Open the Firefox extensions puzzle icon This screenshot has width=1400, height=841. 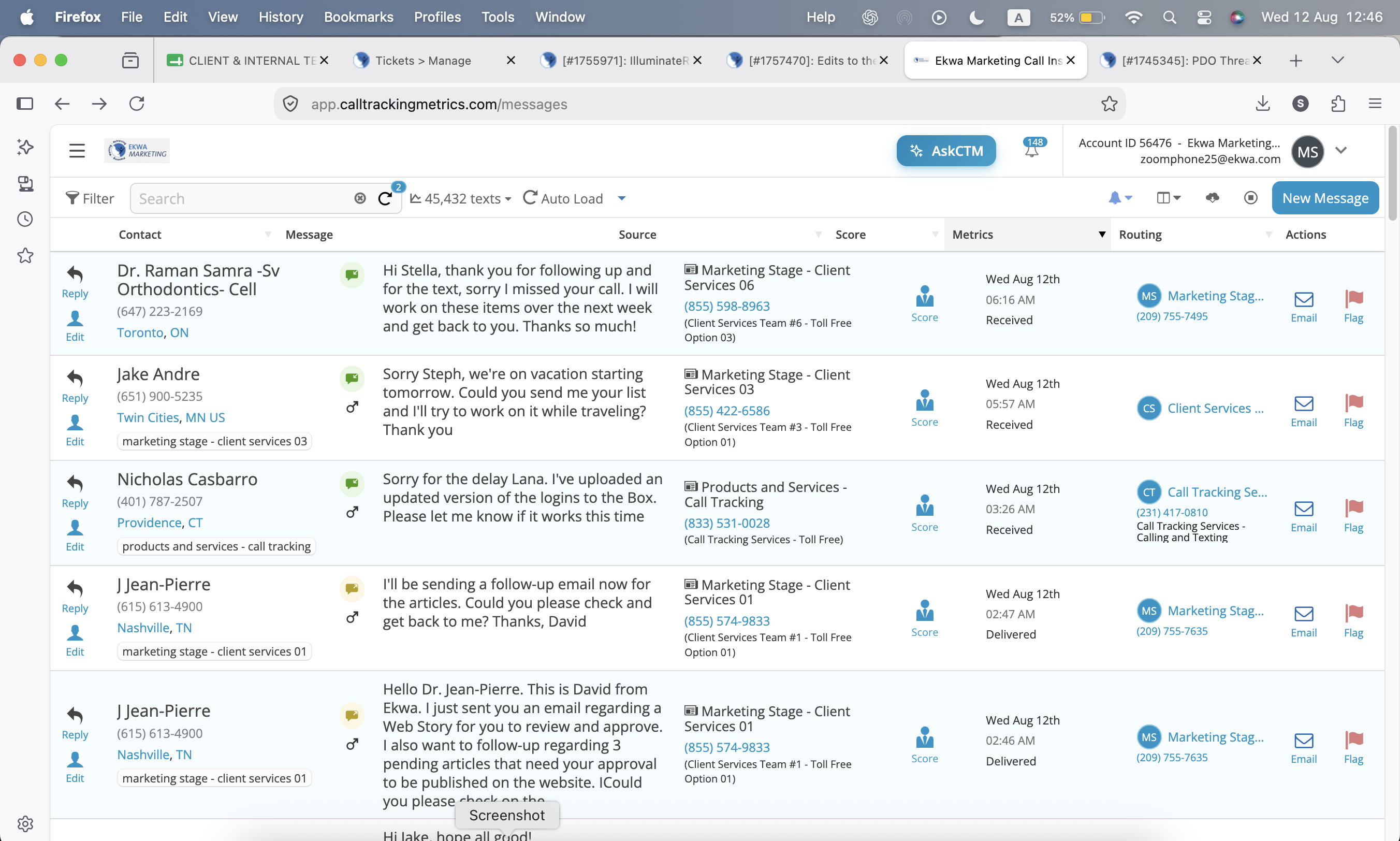coord(1338,104)
